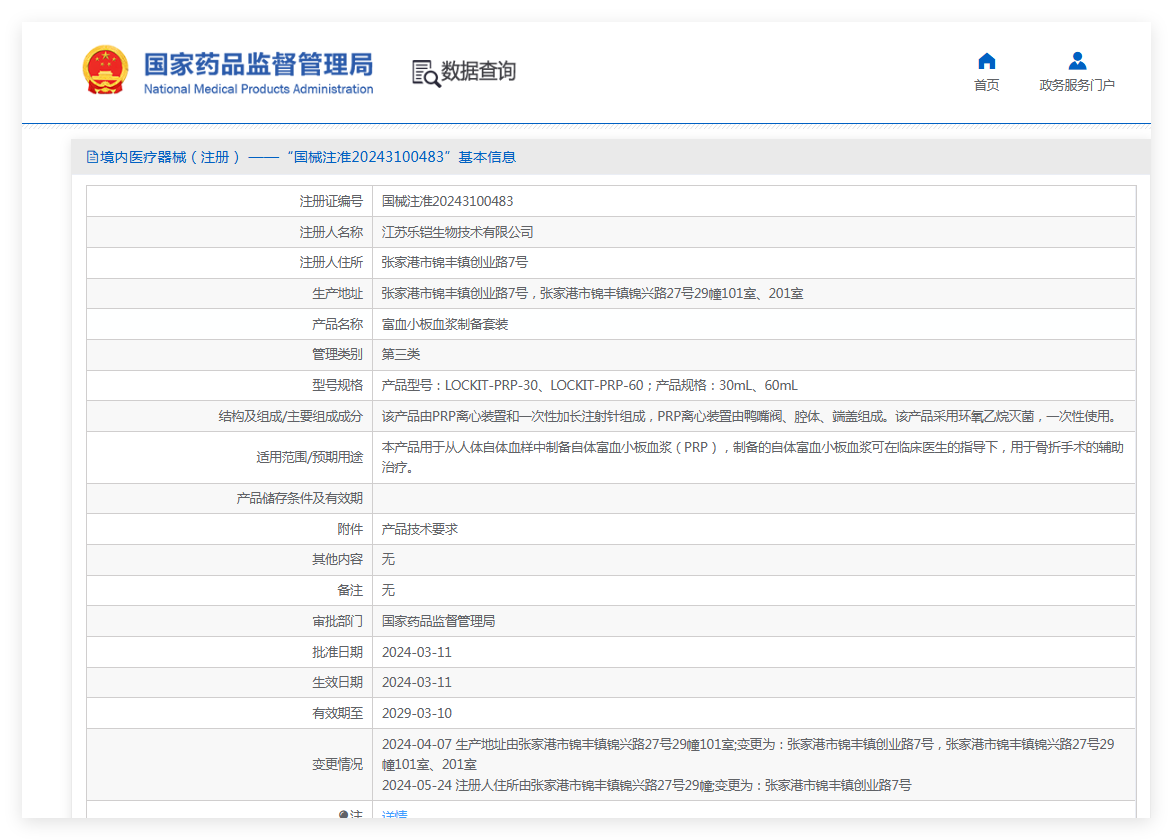Click 产品技术要求 attachment text
Viewport: 1173px width, 840px height.
pyautogui.click(x=420, y=529)
